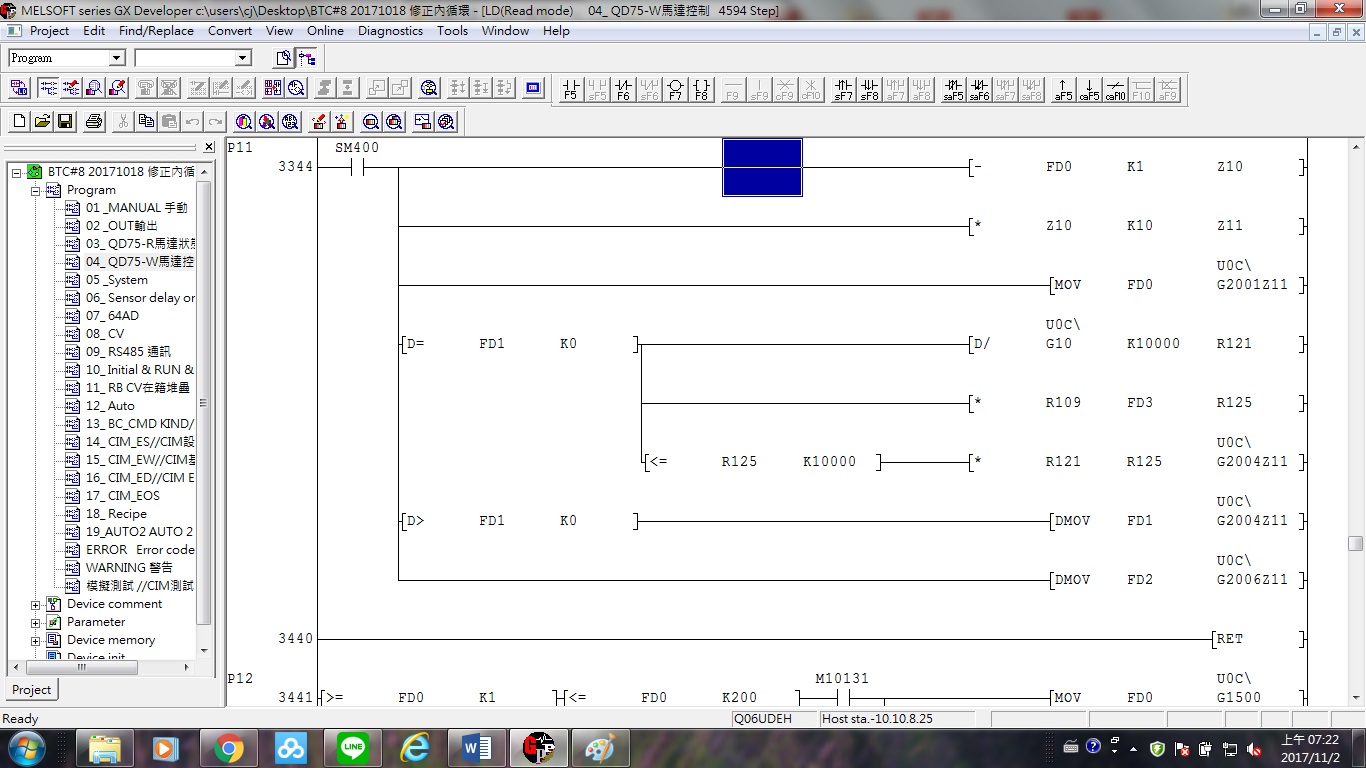The height and width of the screenshot is (768, 1366).
Task: Collapse the Program tree folder
Action: 36,190
